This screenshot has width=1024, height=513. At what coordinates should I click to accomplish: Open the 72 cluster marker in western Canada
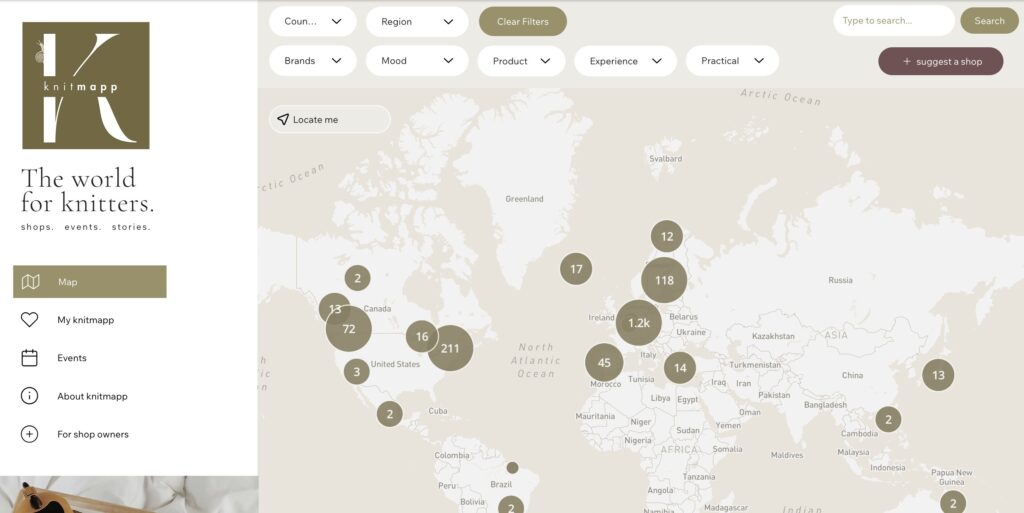coord(349,329)
